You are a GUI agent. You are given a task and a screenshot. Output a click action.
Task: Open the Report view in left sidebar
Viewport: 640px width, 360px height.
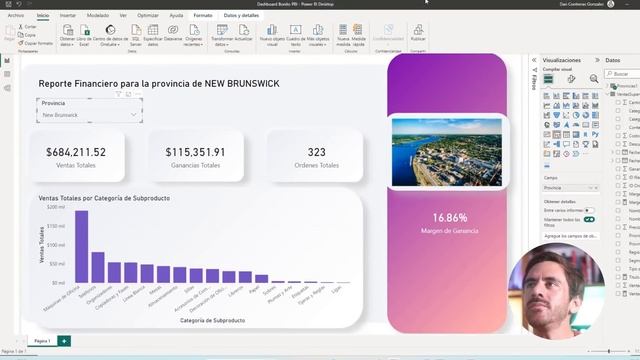point(7,61)
